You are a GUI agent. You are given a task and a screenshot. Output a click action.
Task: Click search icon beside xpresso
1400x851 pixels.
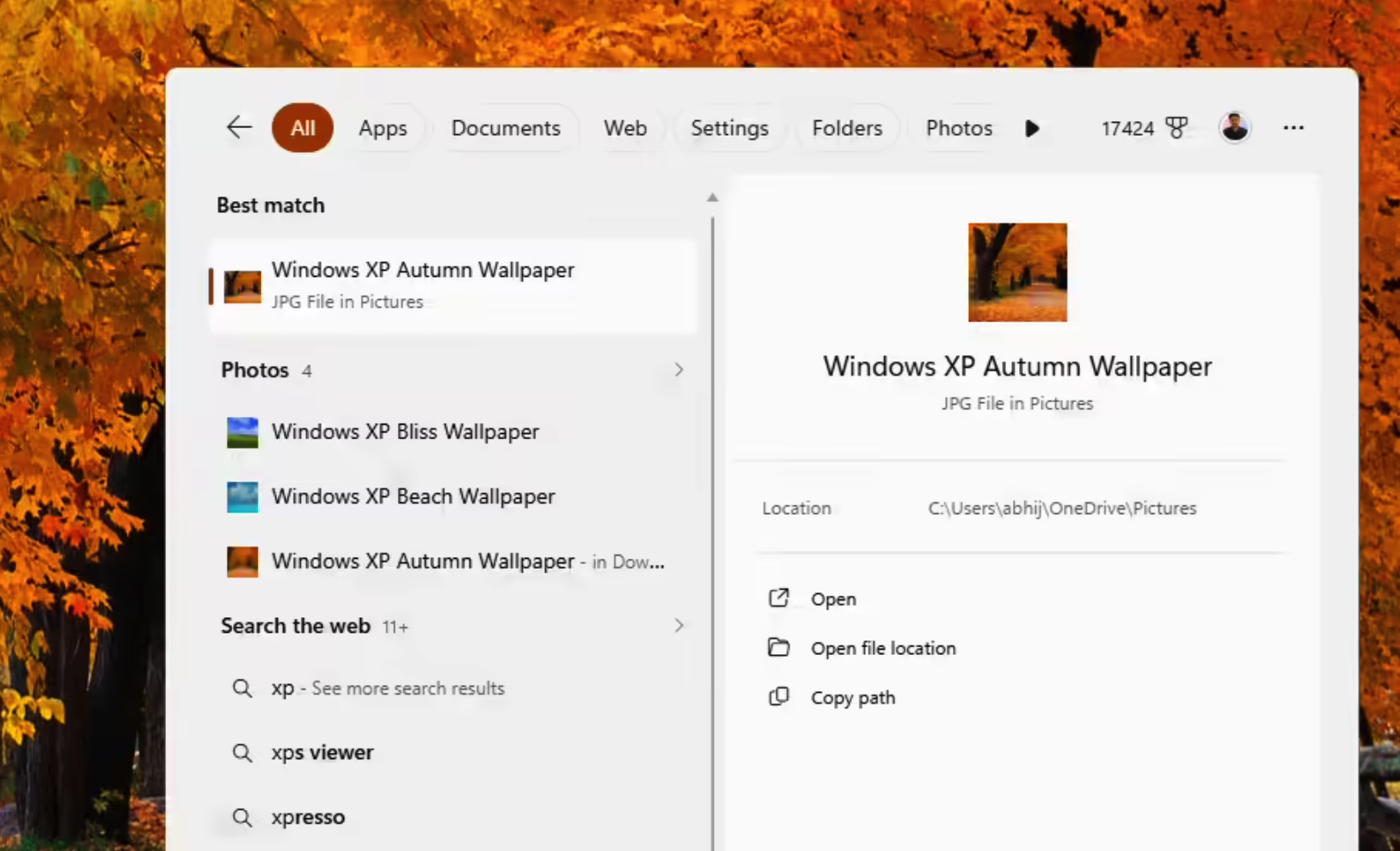click(243, 817)
